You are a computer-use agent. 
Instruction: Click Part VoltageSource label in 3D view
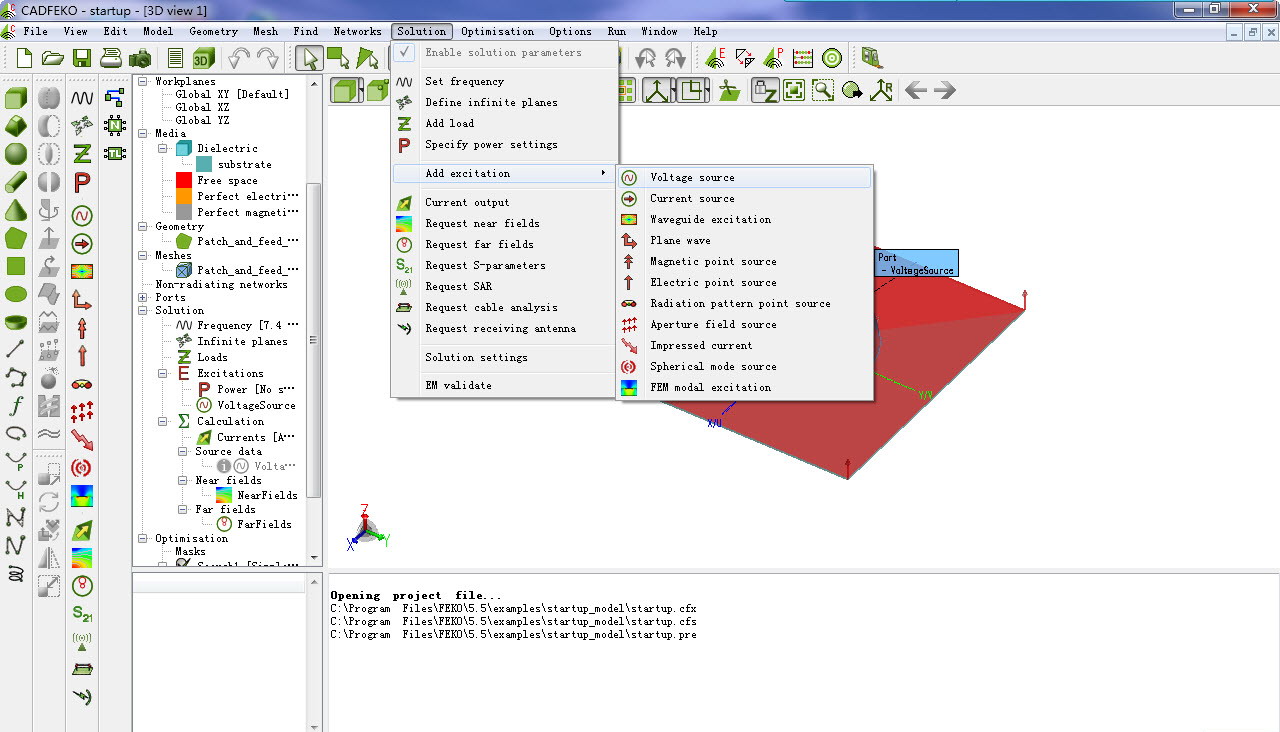tap(916, 264)
